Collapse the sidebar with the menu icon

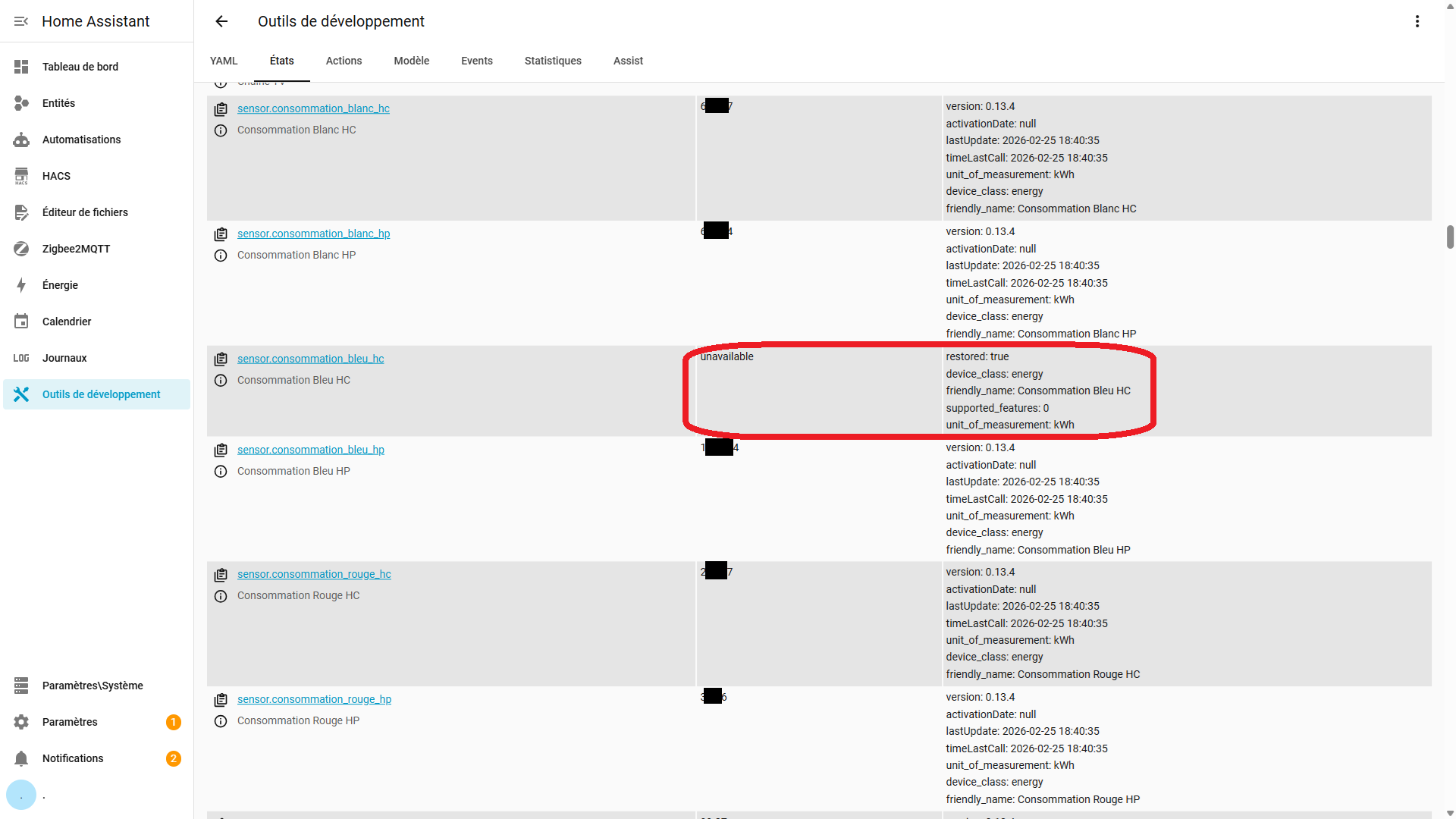21,21
